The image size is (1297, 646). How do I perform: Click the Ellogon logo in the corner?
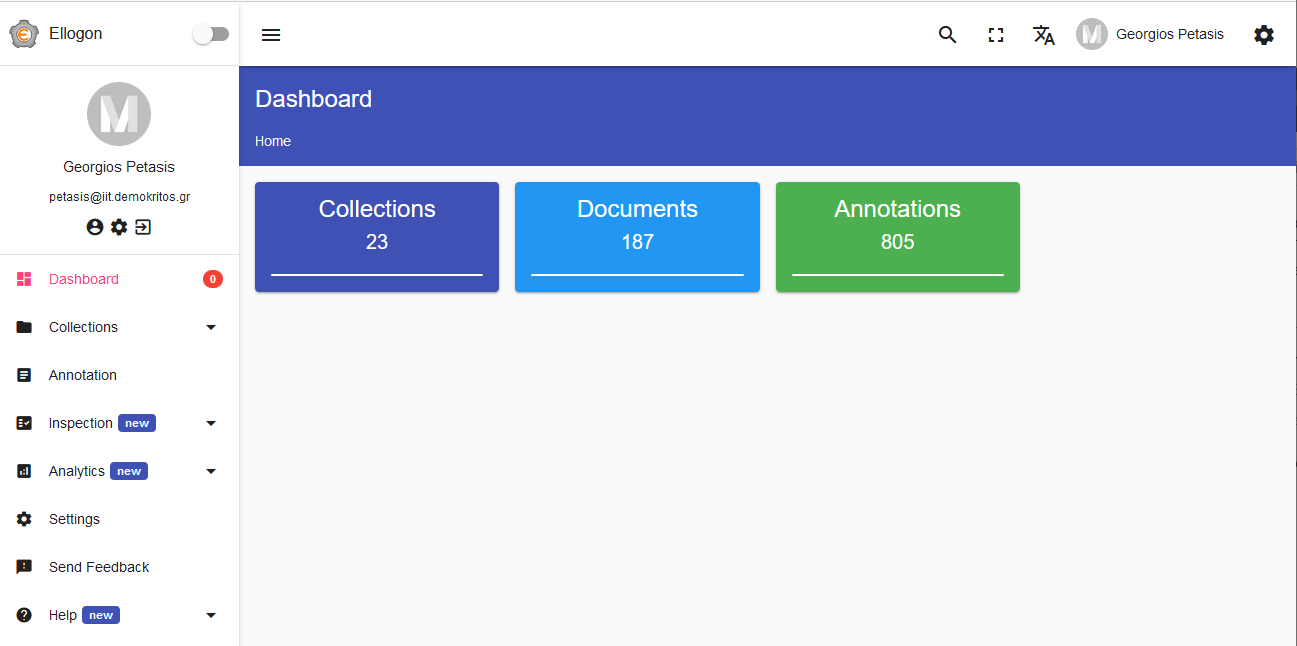23,33
